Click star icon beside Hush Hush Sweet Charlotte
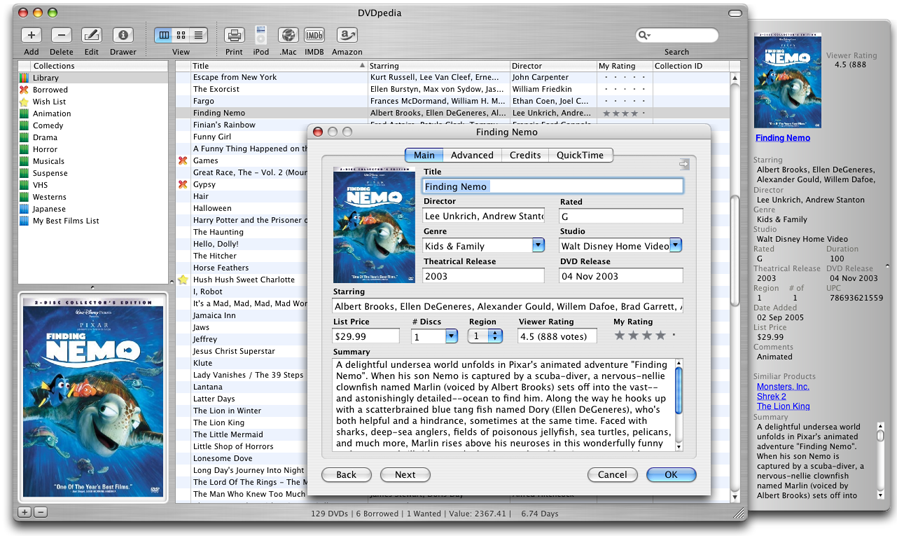Viewport: 897px width, 536px height. (x=183, y=280)
